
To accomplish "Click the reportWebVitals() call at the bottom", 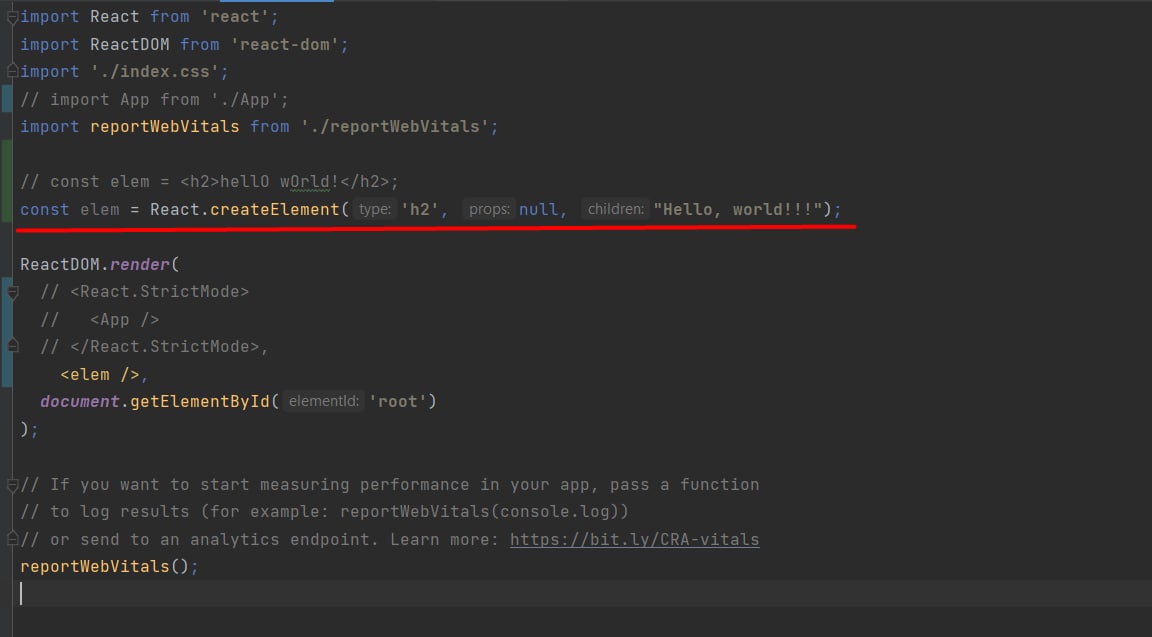I will [109, 567].
